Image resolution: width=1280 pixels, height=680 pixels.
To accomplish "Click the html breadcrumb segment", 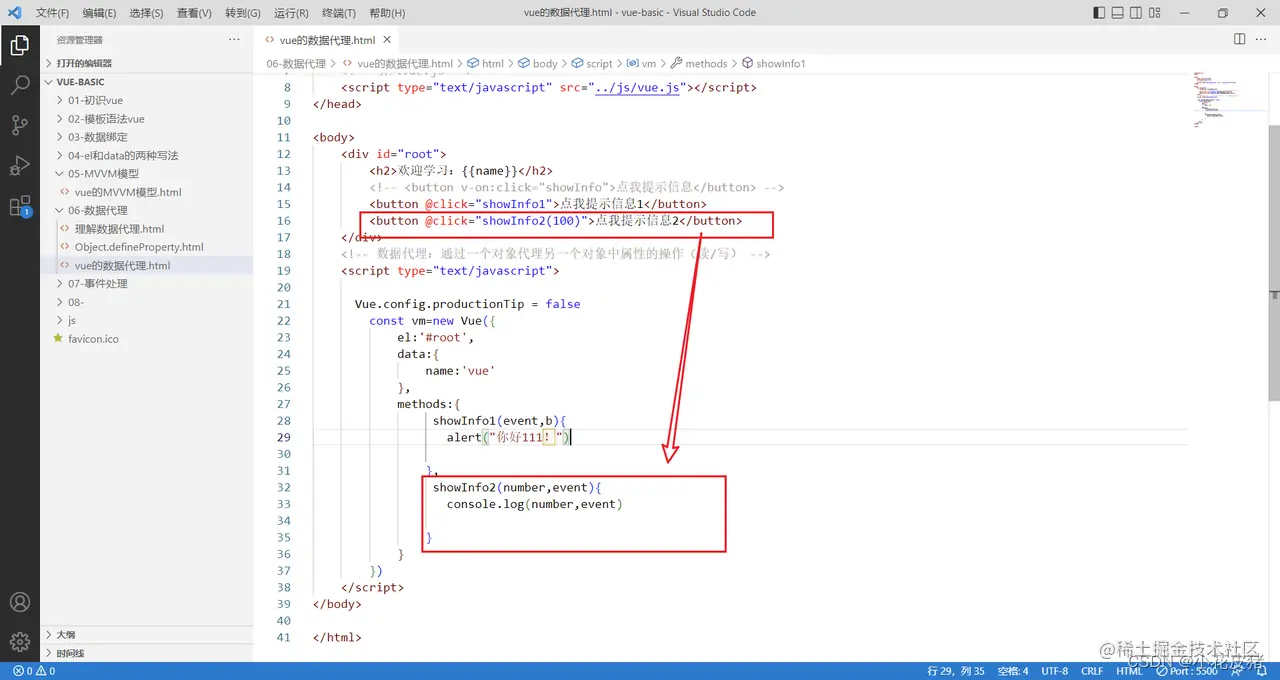I will pos(485,63).
